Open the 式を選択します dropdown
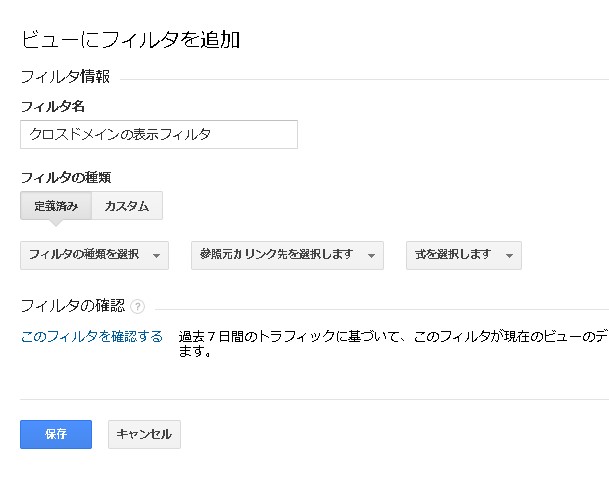The width and height of the screenshot is (609, 499). 463,255
